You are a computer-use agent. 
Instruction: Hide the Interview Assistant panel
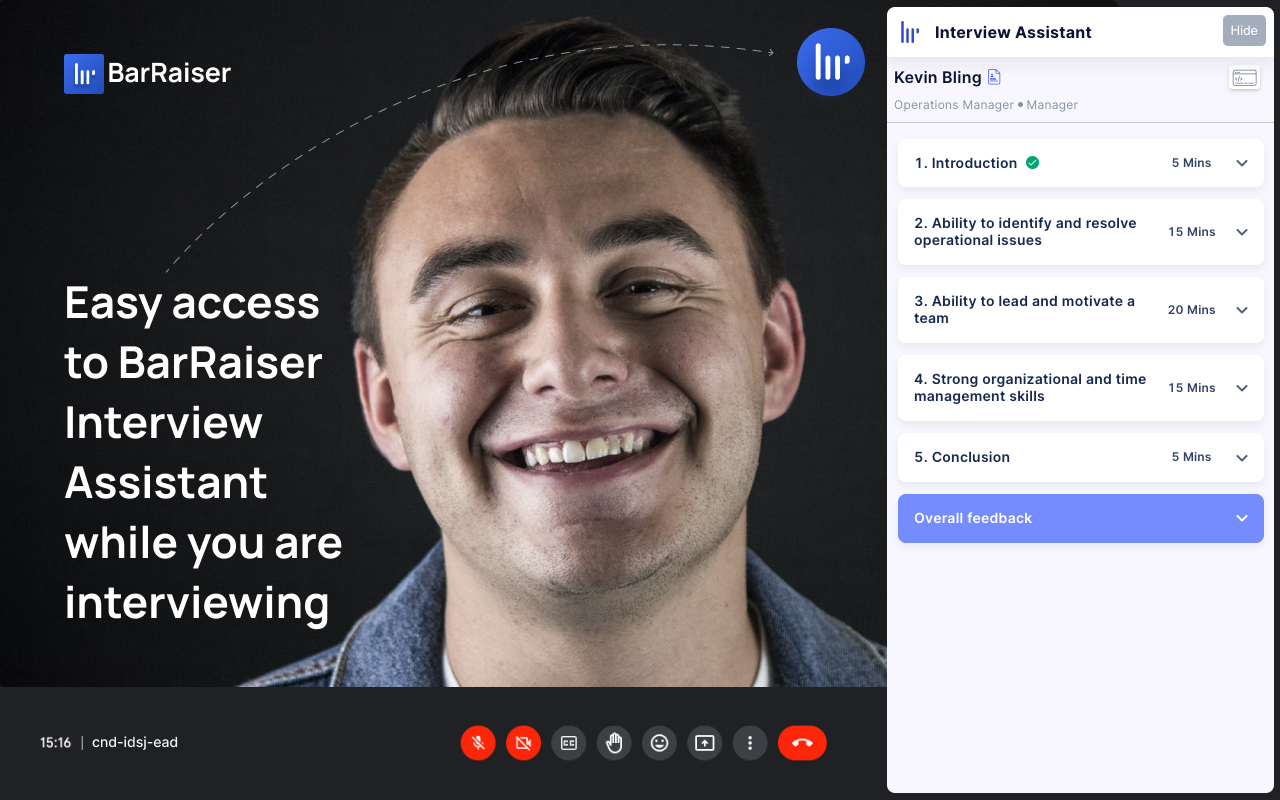coord(1244,31)
